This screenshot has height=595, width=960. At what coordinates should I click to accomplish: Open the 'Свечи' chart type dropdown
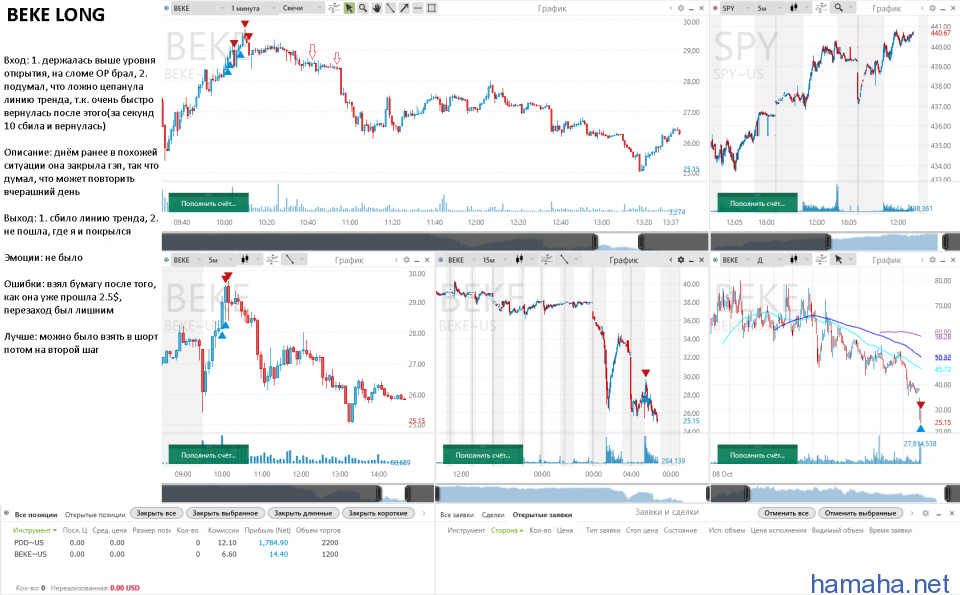(302, 8)
